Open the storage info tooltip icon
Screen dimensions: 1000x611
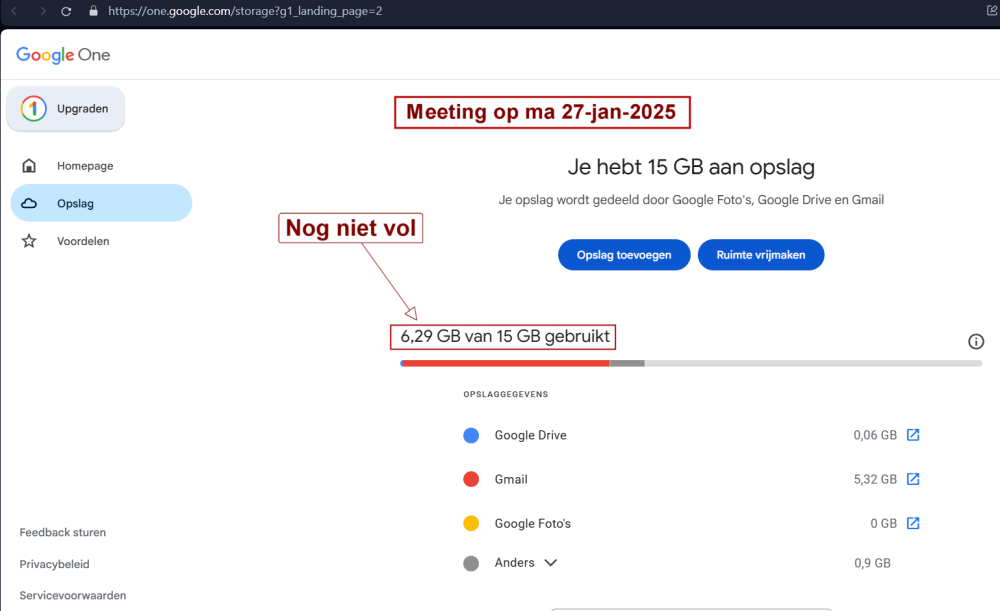pyautogui.click(x=976, y=341)
